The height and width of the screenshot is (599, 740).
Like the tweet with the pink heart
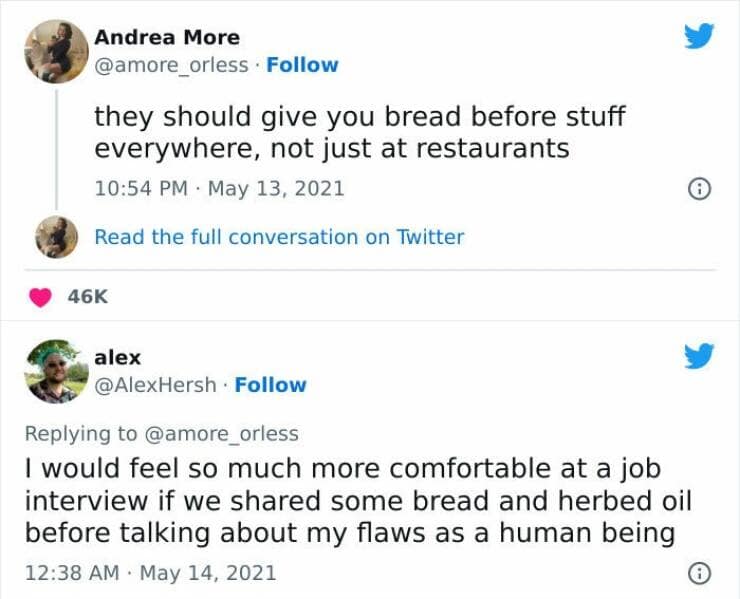point(40,296)
